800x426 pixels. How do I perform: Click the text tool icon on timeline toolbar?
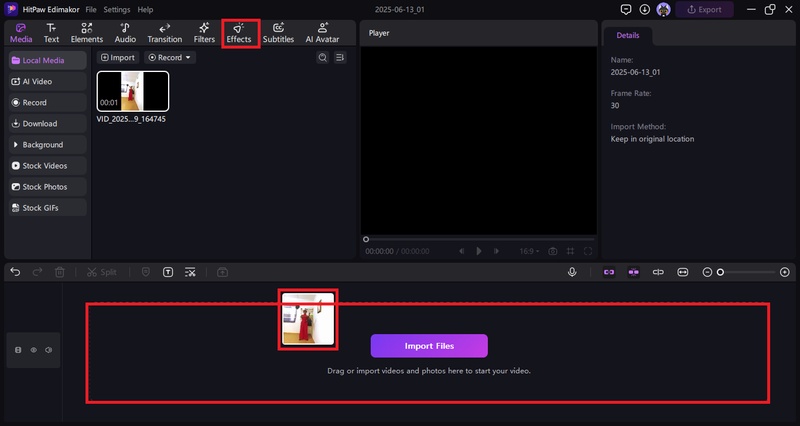[x=168, y=272]
